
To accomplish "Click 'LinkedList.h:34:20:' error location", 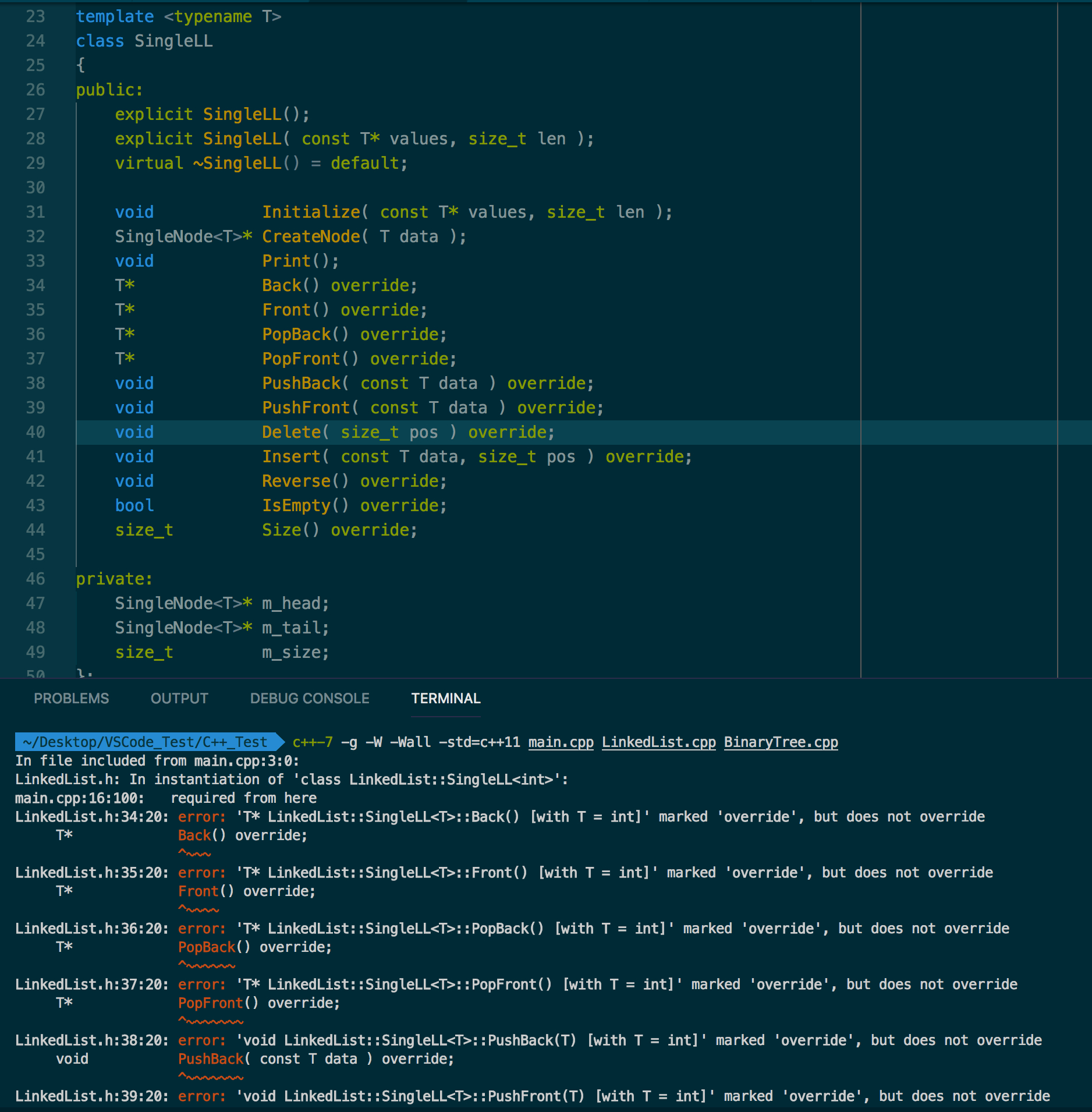I will pyautogui.click(x=92, y=817).
